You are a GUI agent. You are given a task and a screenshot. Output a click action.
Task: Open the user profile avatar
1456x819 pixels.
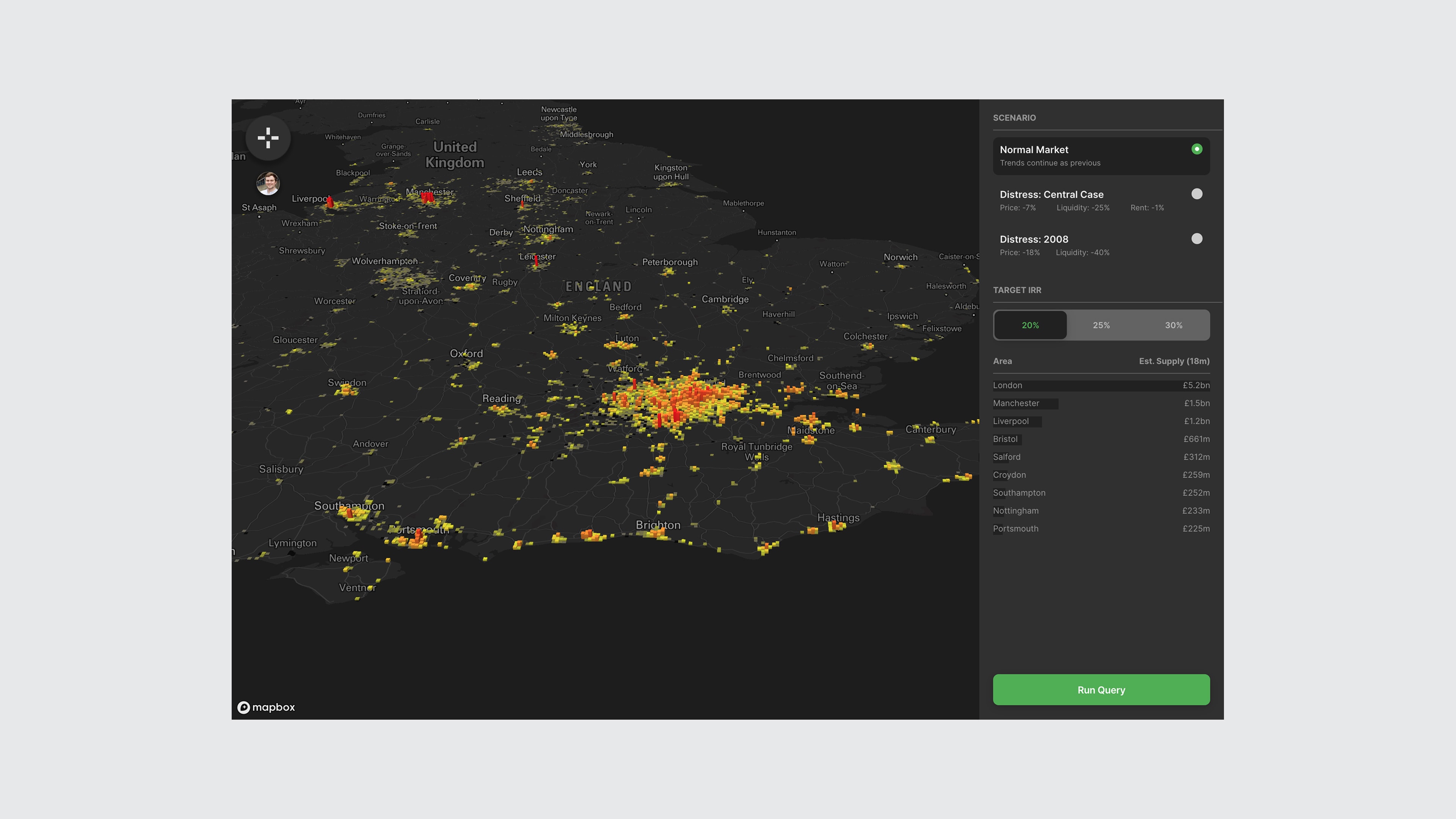[268, 184]
